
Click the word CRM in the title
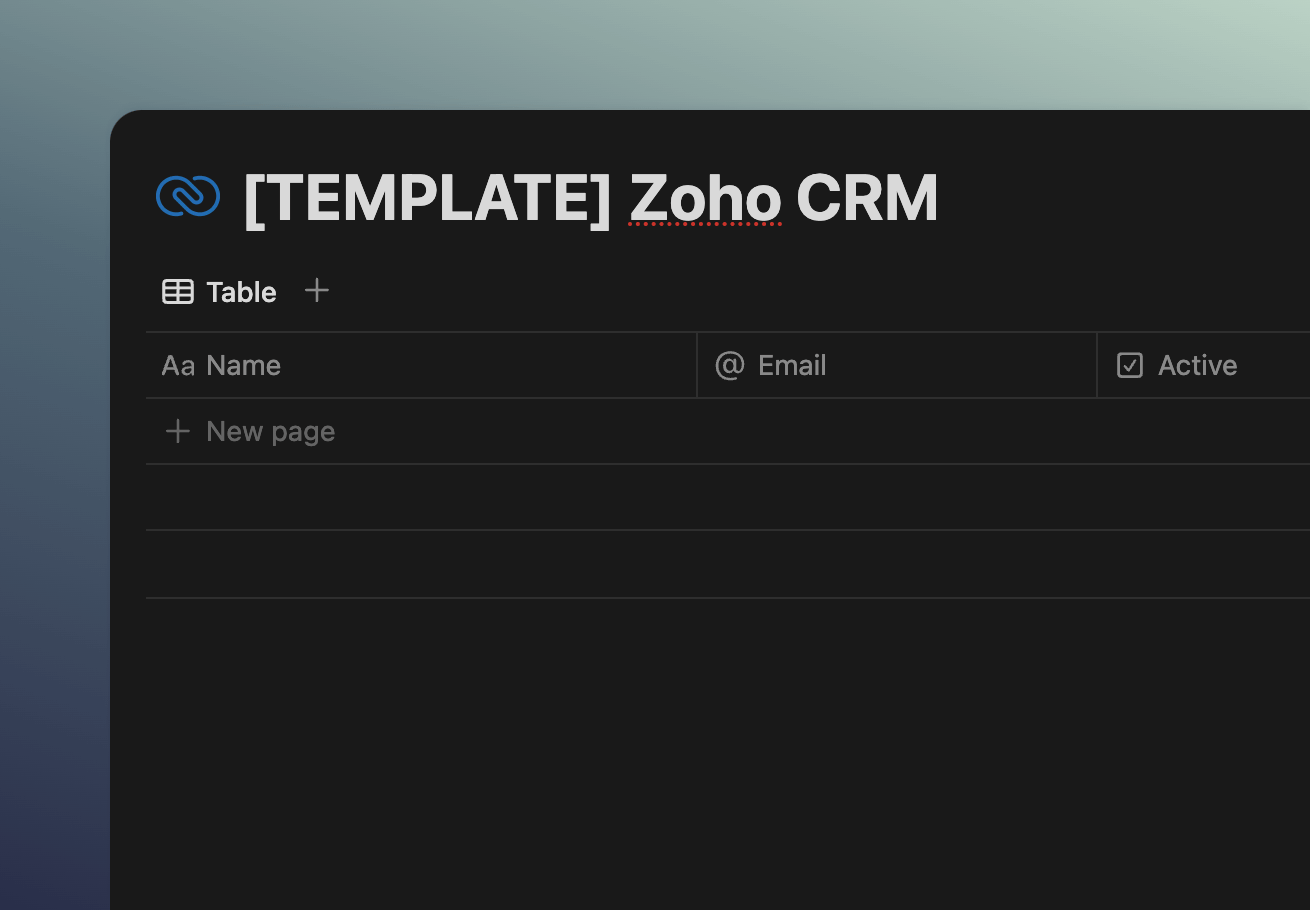[867, 198]
